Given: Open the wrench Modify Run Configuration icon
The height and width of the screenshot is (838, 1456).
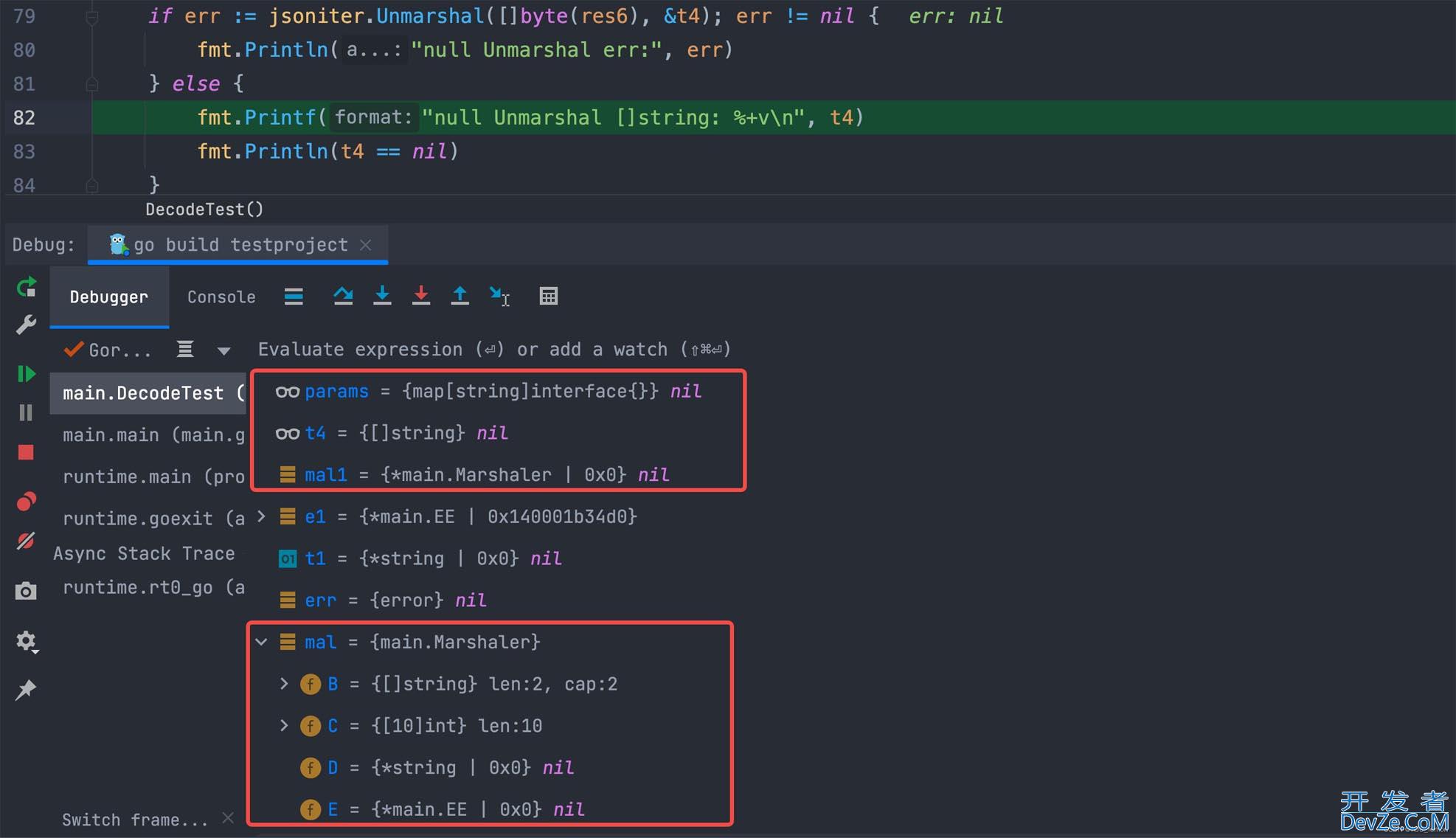Looking at the screenshot, I should pos(27,325).
